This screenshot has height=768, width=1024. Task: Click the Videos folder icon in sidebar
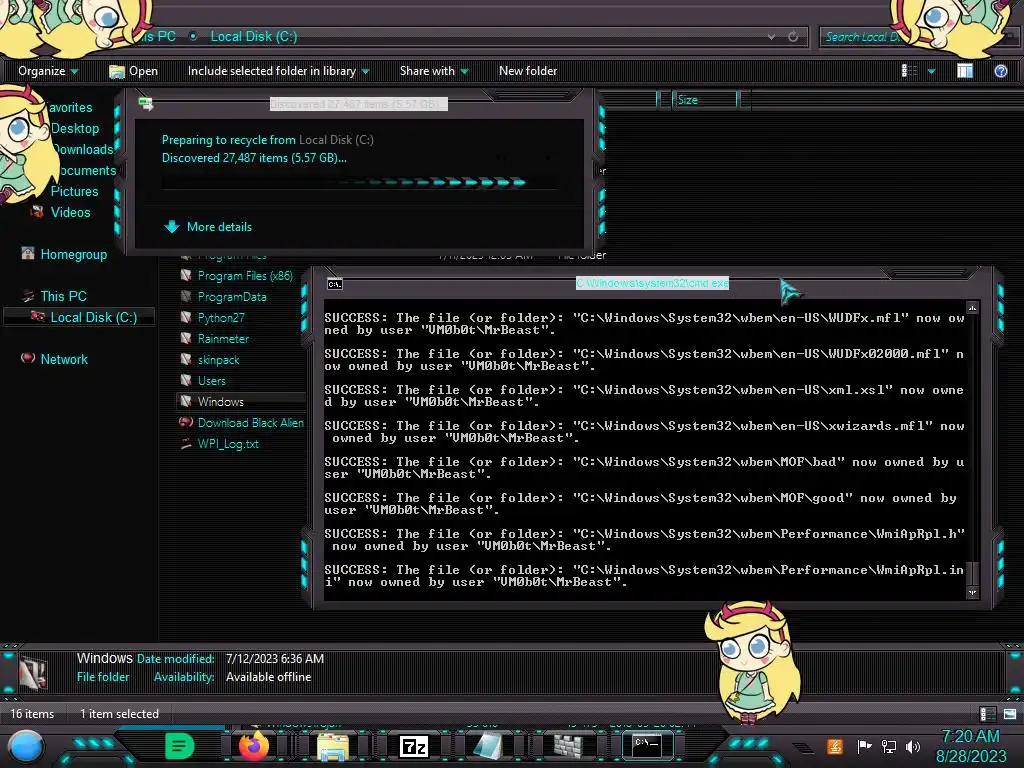(37, 212)
